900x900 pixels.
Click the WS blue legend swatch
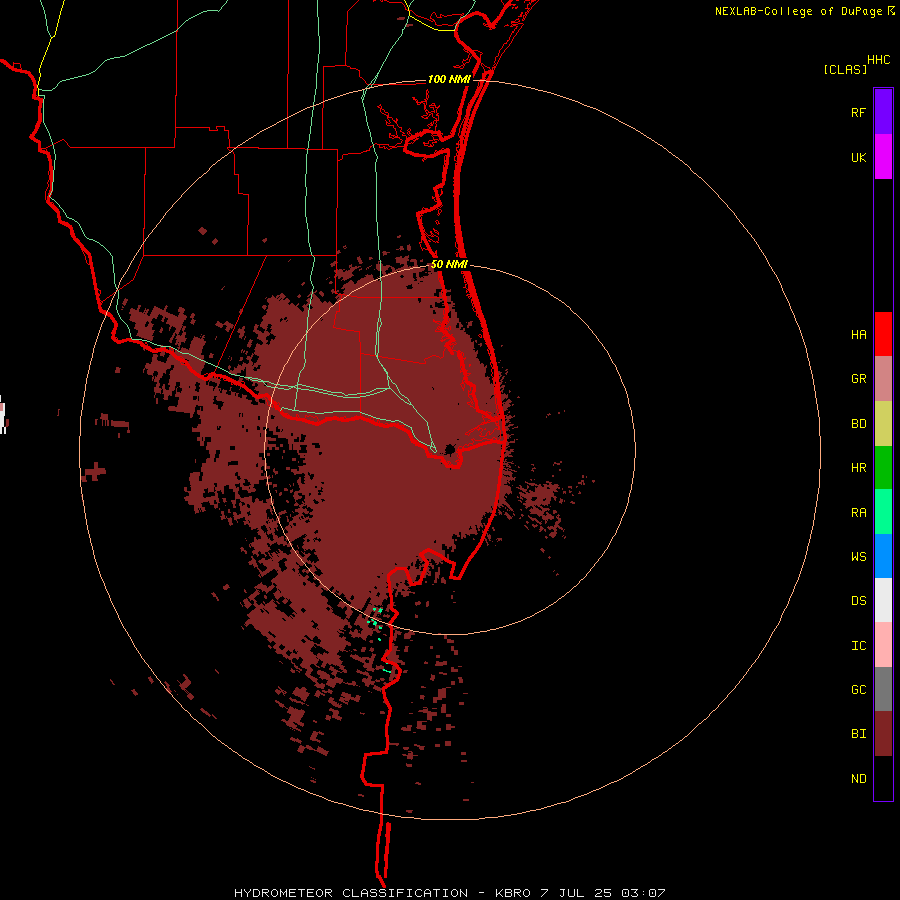pyautogui.click(x=883, y=556)
